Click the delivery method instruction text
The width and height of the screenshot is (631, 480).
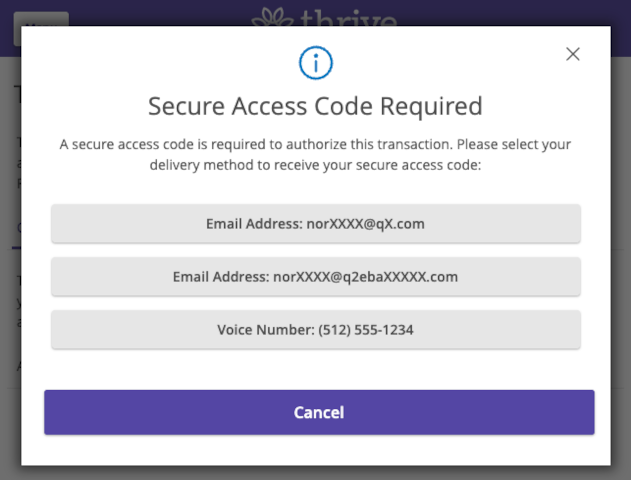click(316, 155)
